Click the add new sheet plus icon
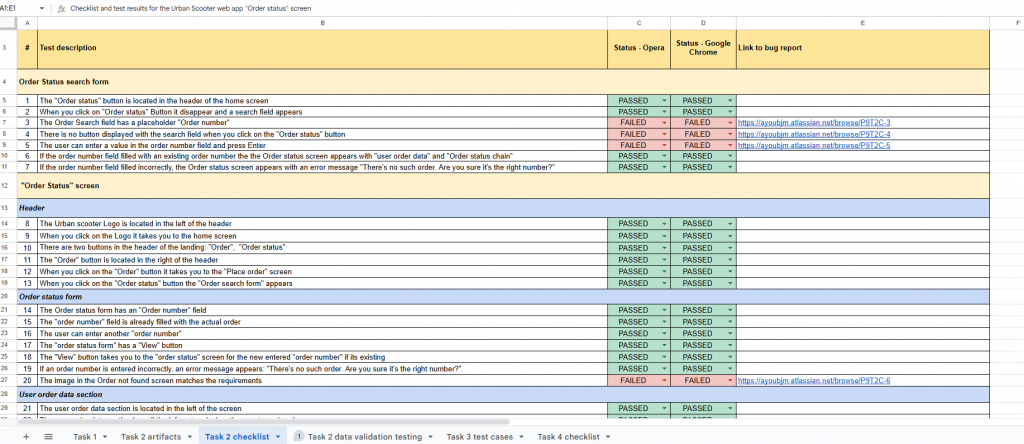The width and height of the screenshot is (1024, 444). [26, 437]
